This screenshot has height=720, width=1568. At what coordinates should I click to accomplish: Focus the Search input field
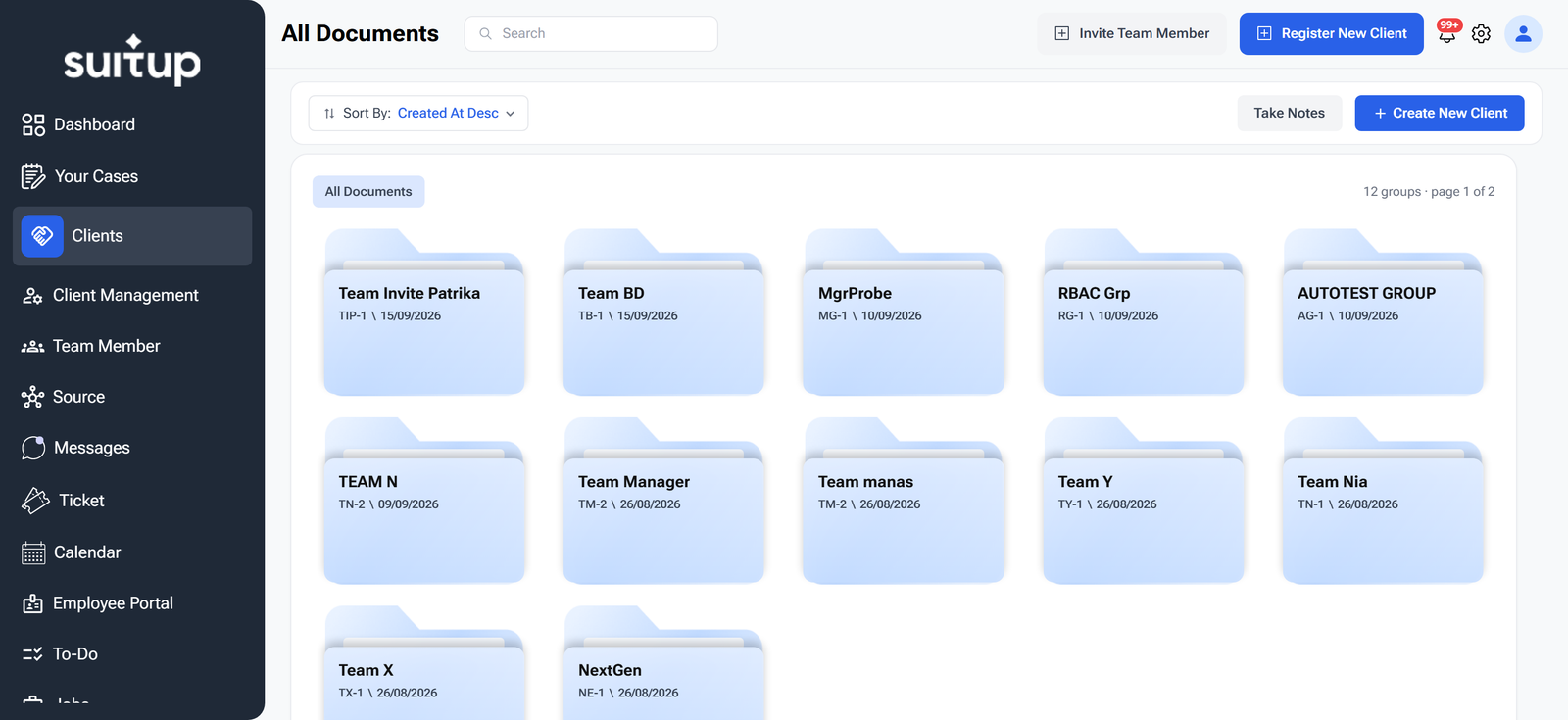pos(591,33)
